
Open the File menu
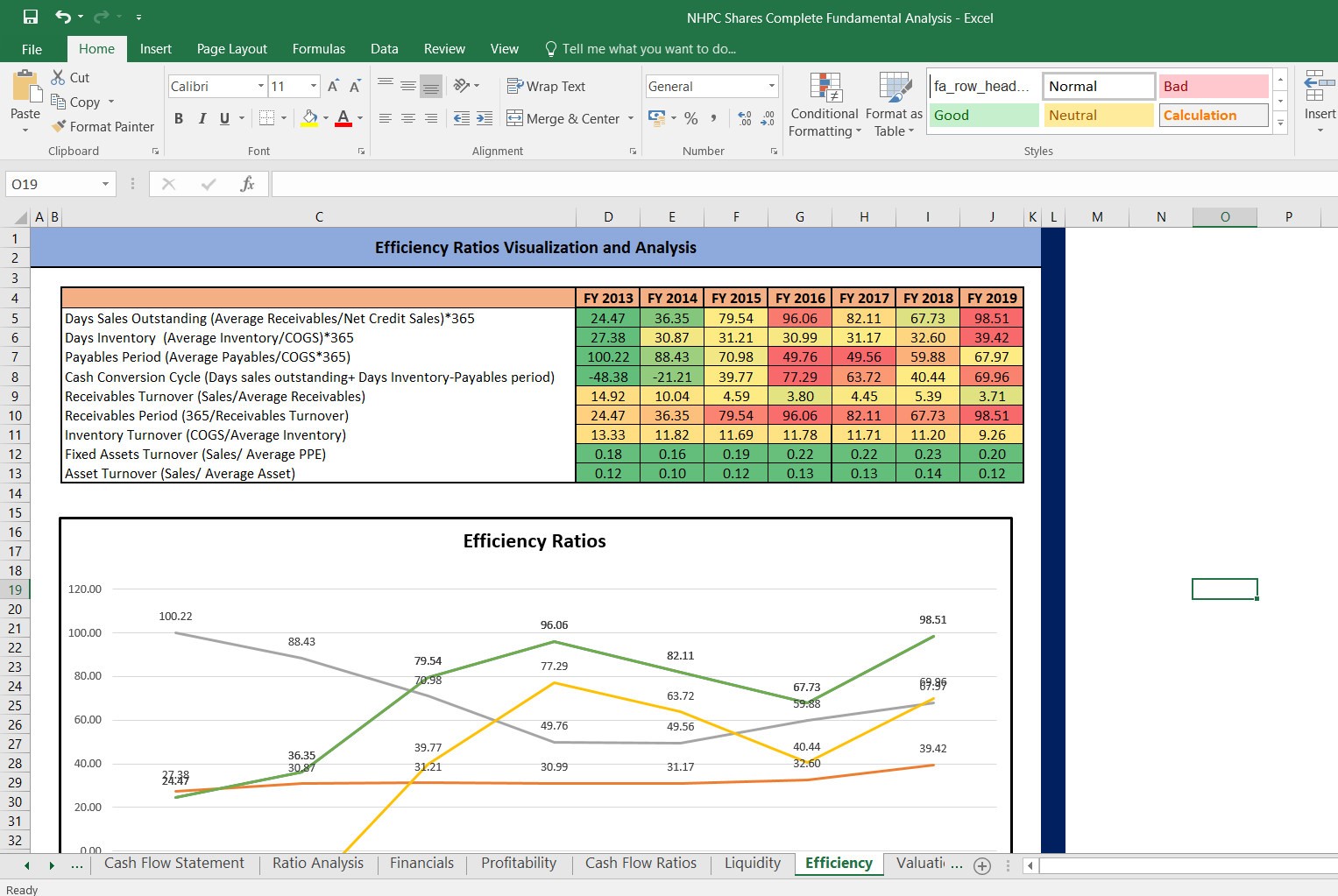[32, 49]
